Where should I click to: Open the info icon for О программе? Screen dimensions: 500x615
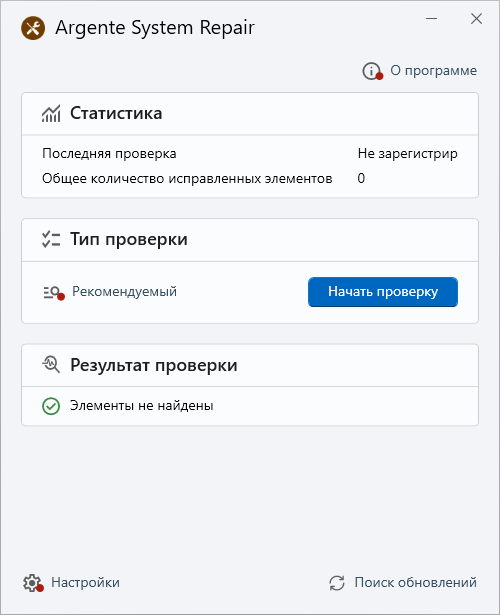(372, 71)
